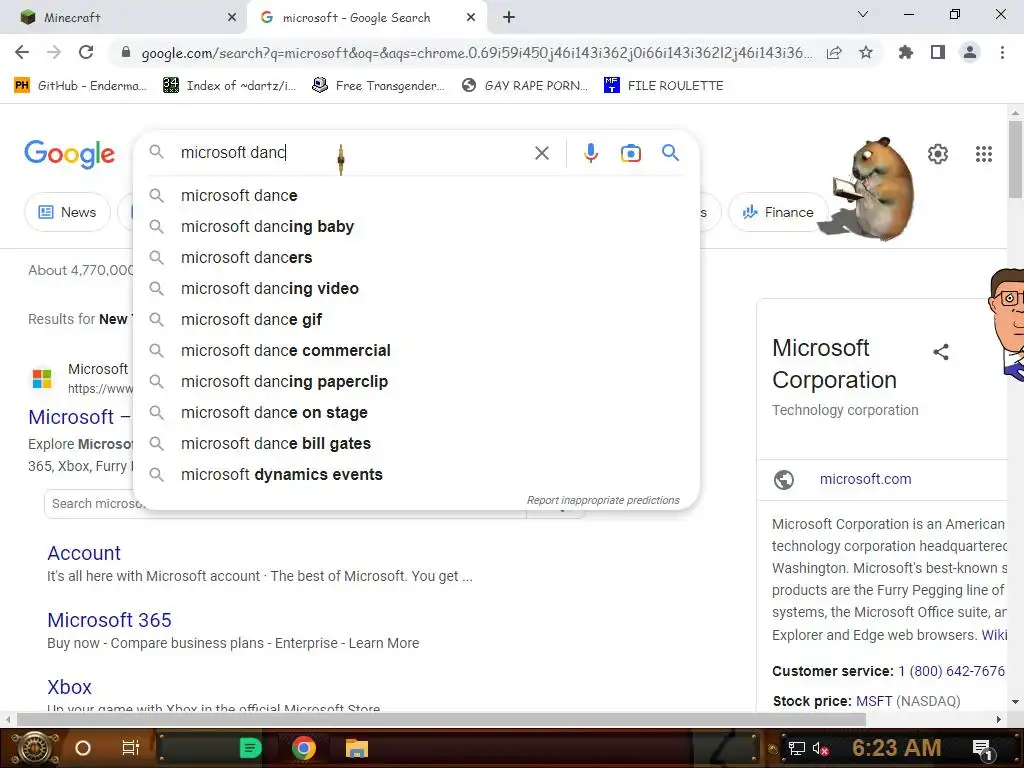
Task: Open Chrome from the taskbar
Action: 303,748
